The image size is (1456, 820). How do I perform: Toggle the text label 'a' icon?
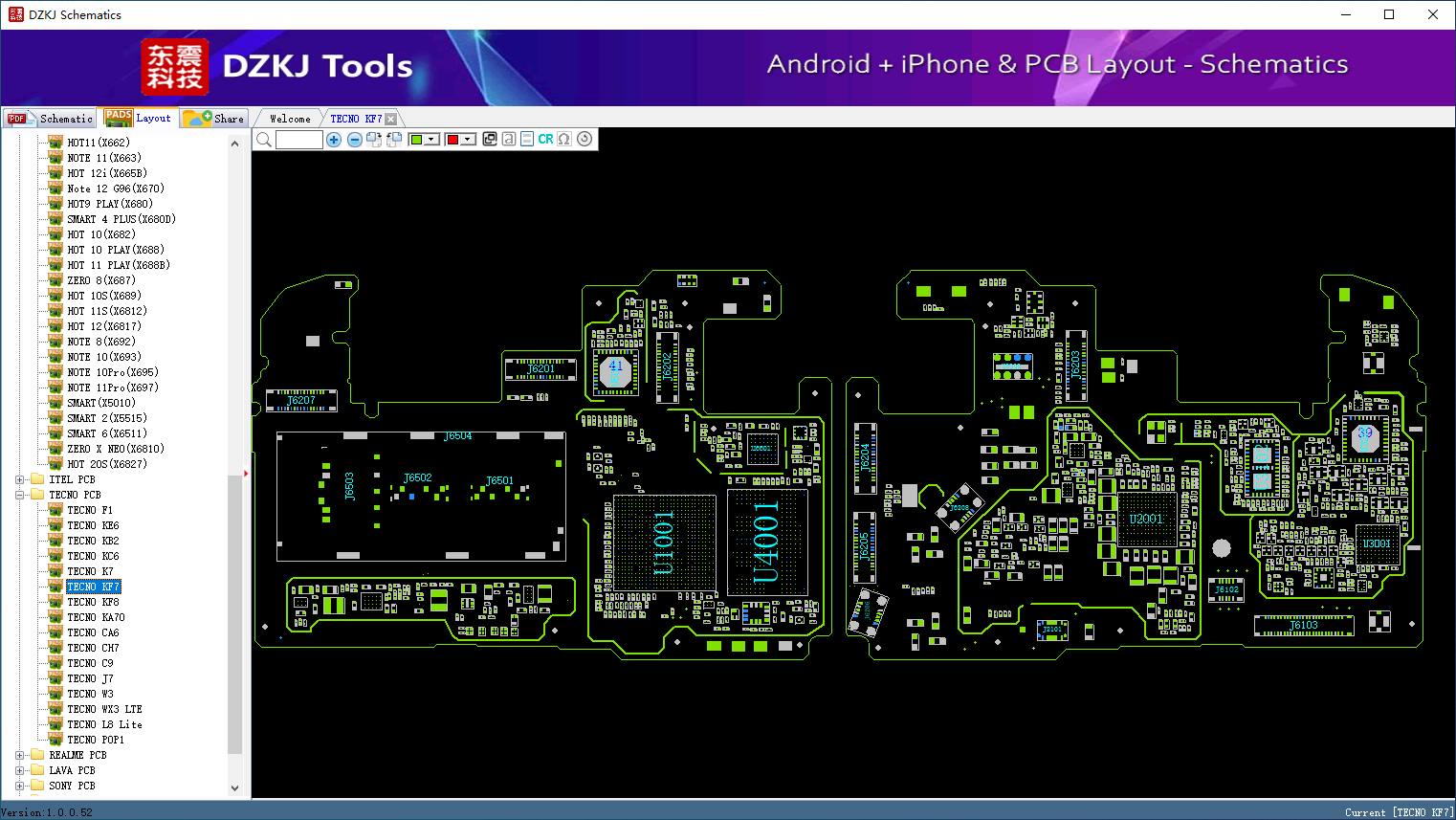click(x=509, y=139)
